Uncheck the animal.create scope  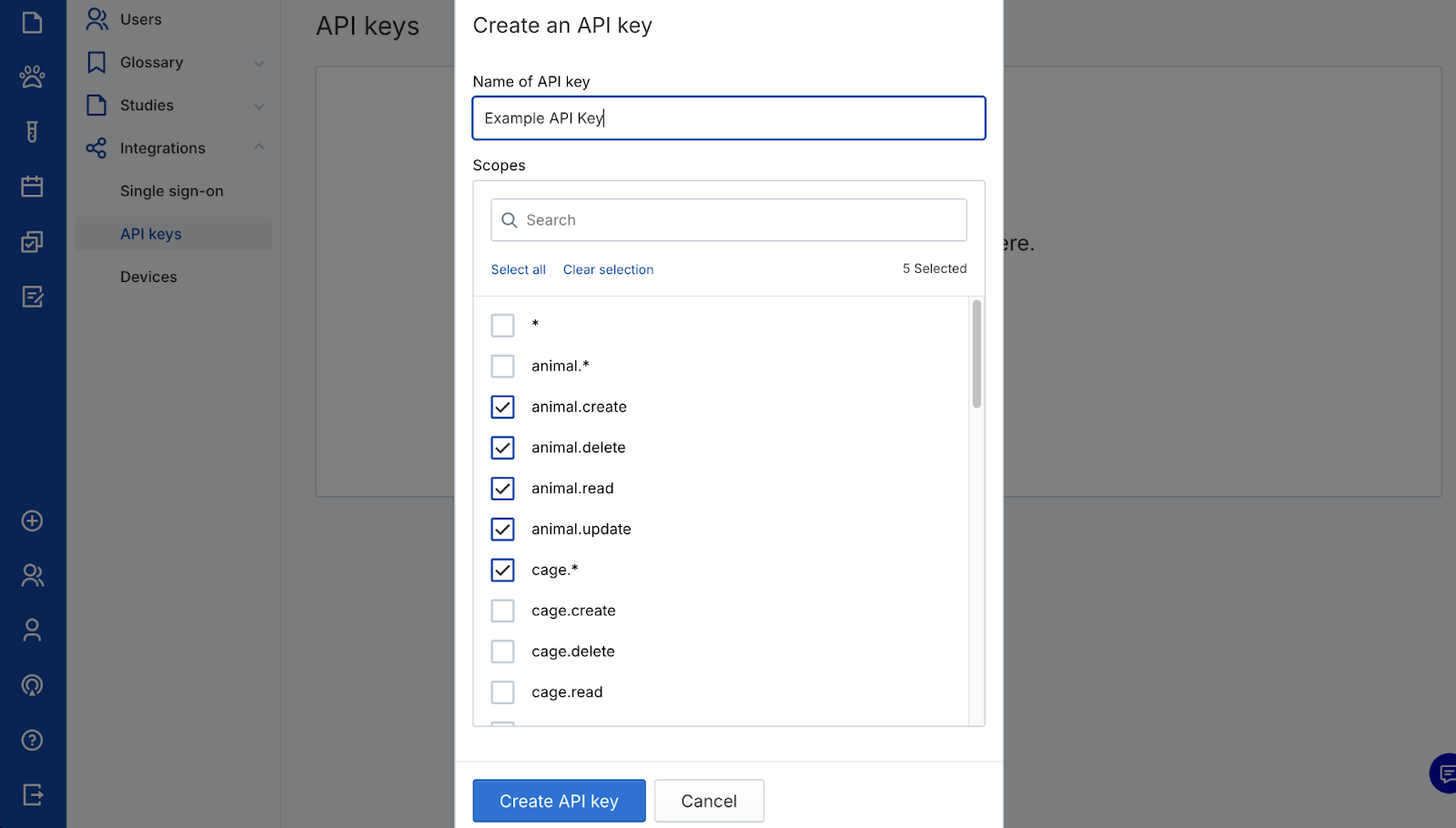tap(502, 407)
